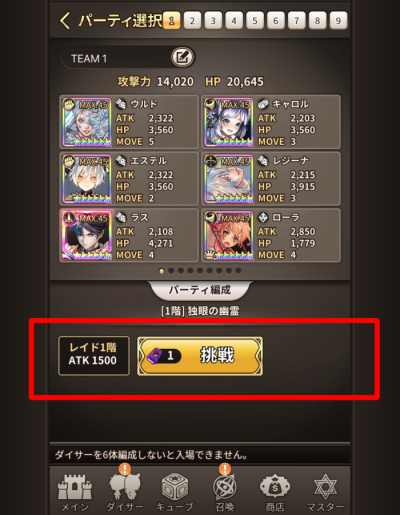Tap the 挑戦 challenge button
This screenshot has height=515, width=400.
point(200,356)
